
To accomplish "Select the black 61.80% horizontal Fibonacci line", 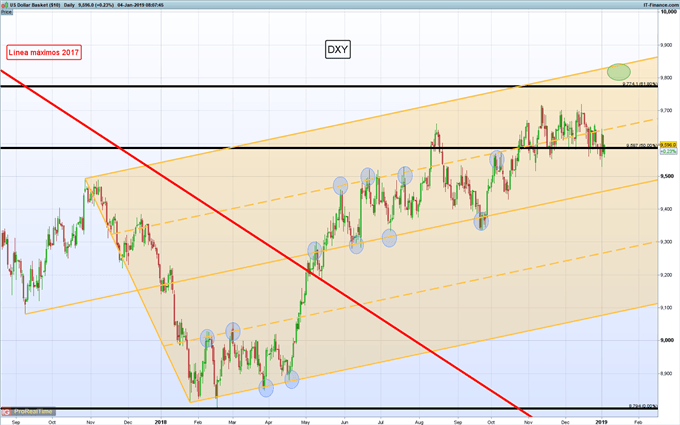I will 329,87.
